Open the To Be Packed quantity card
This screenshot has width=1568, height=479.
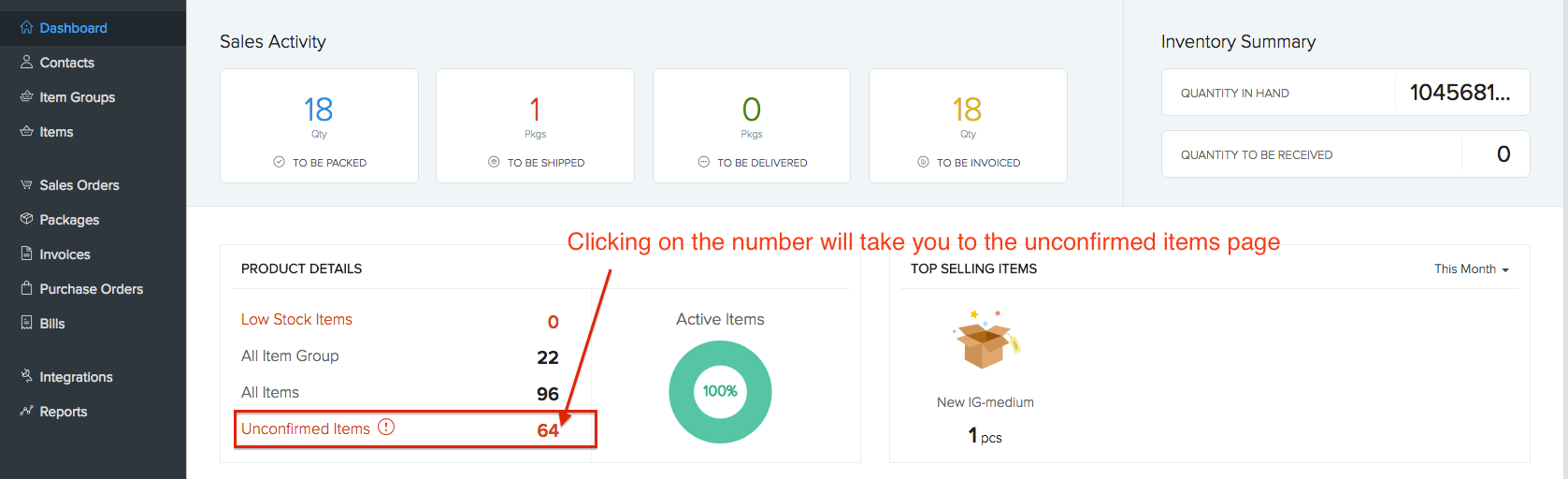(319, 125)
